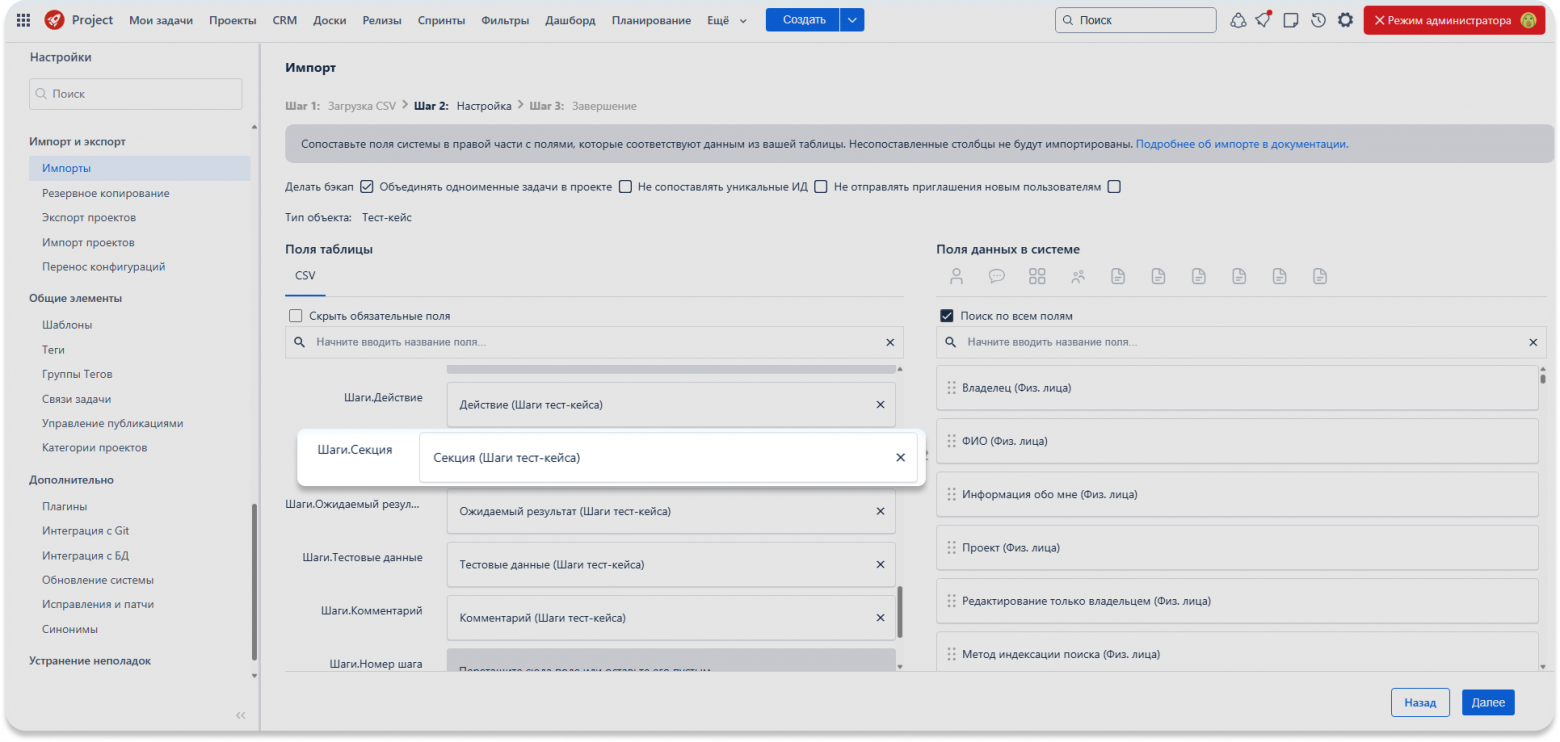Focus the settings sidebar search field
Viewport: 1560px width, 742px height.
136,94
